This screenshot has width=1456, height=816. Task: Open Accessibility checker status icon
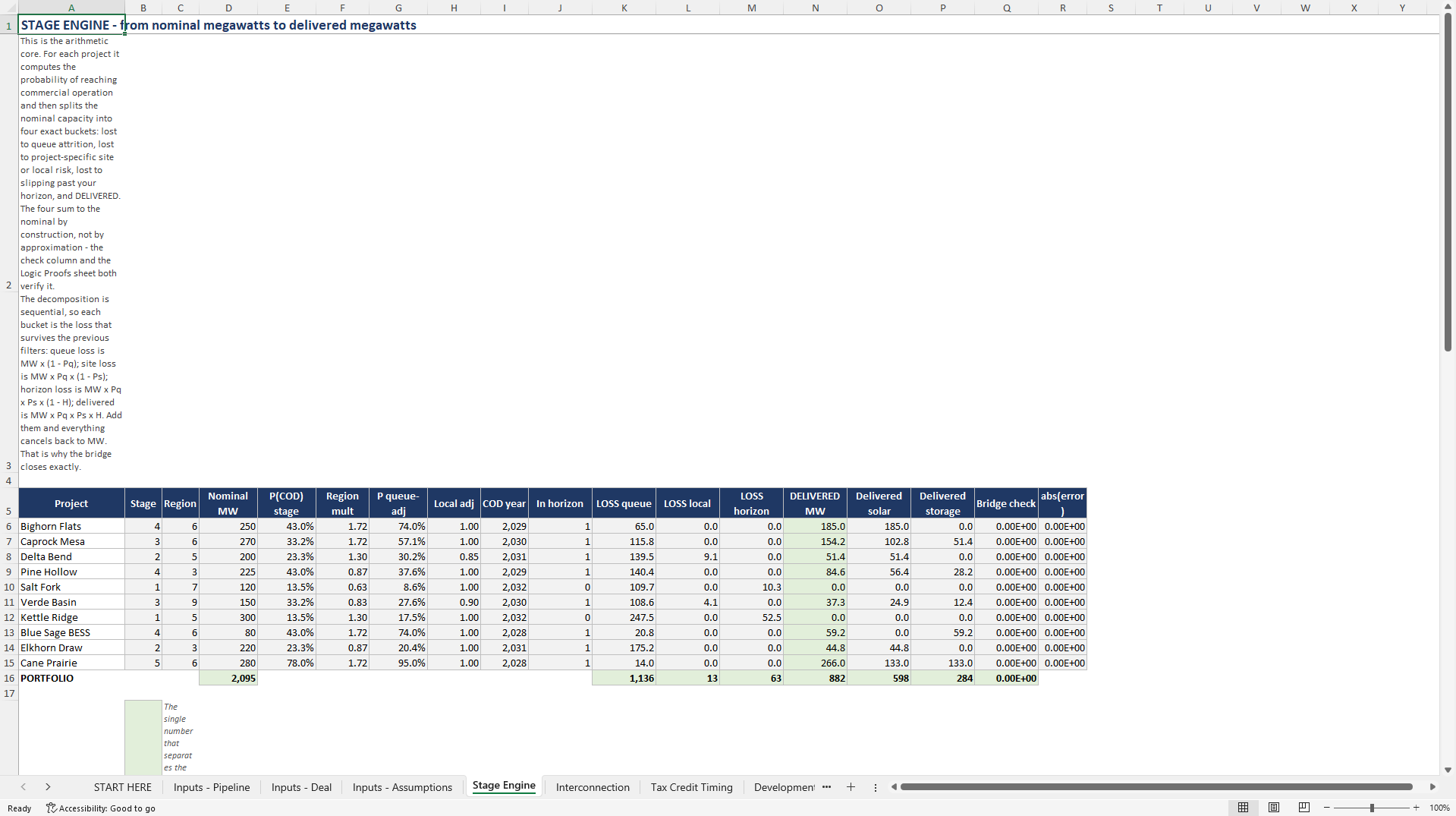[x=101, y=808]
